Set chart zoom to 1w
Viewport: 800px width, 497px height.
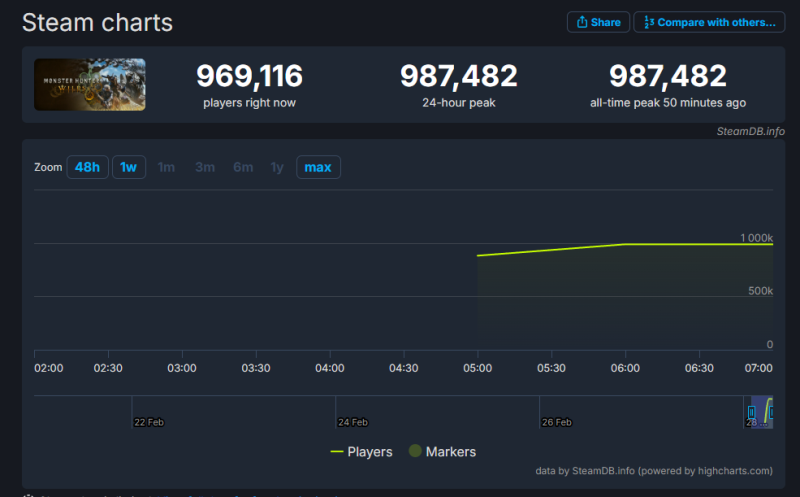[x=128, y=167]
